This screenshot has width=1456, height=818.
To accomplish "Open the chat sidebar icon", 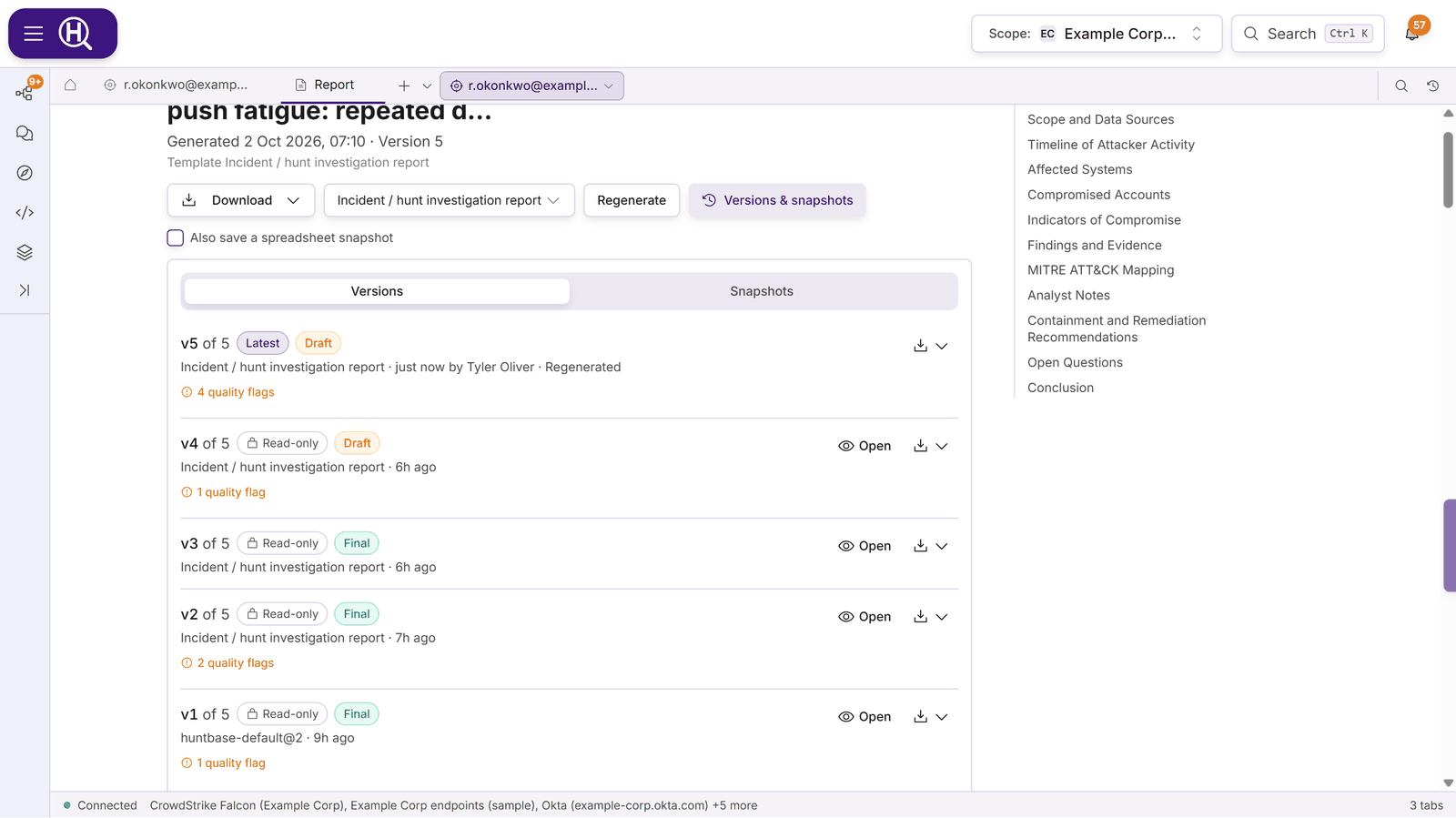I will [25, 133].
